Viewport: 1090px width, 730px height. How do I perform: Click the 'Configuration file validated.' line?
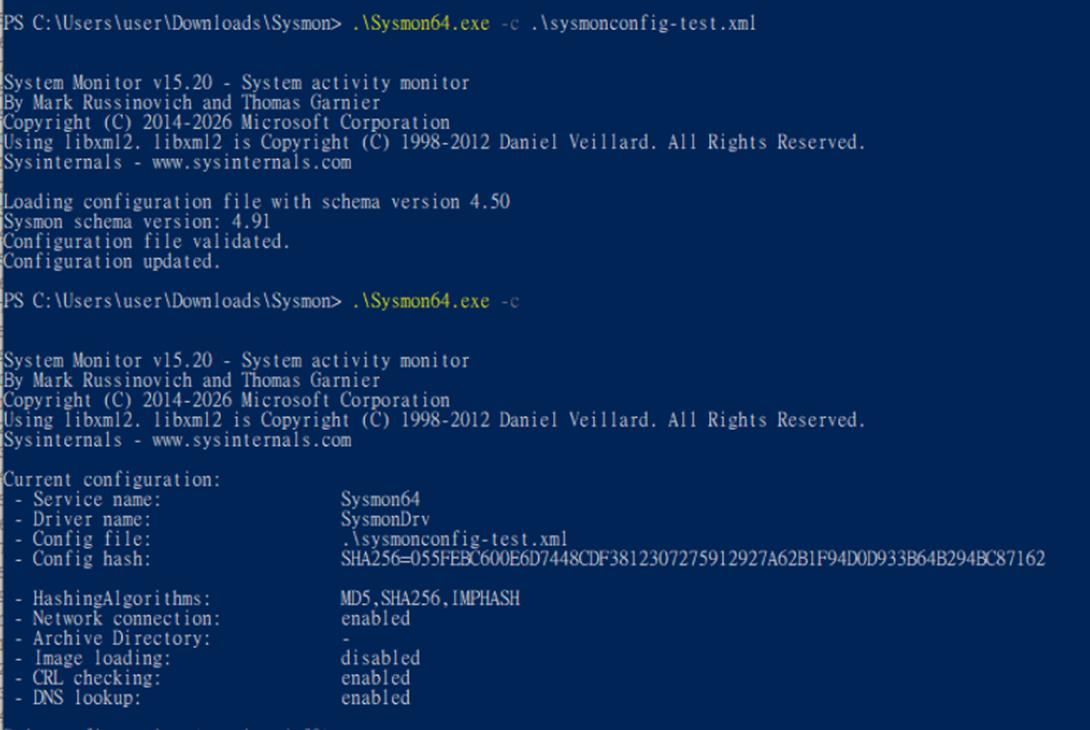pos(147,241)
